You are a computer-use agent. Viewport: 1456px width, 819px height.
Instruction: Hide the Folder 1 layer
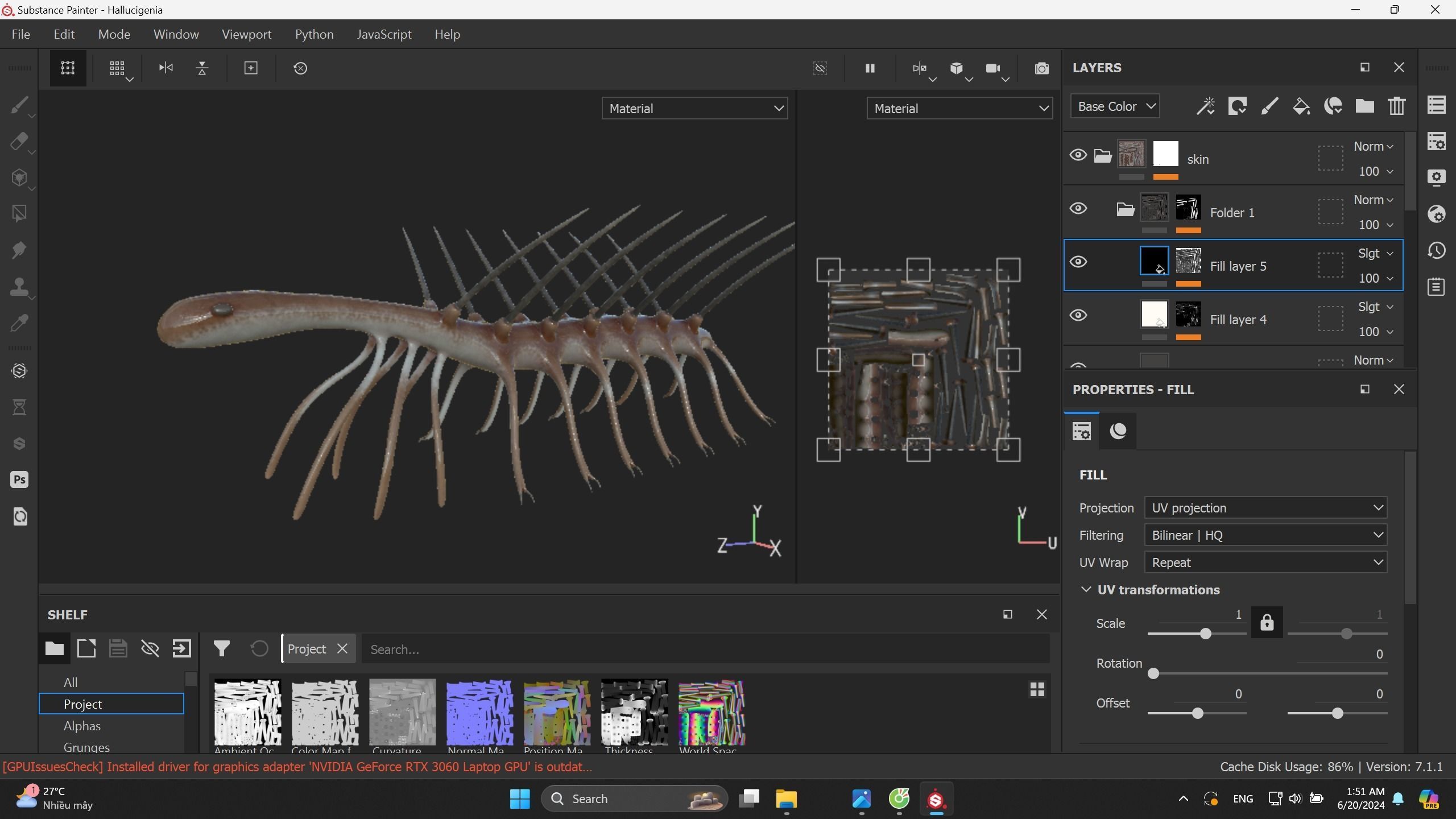click(1078, 208)
